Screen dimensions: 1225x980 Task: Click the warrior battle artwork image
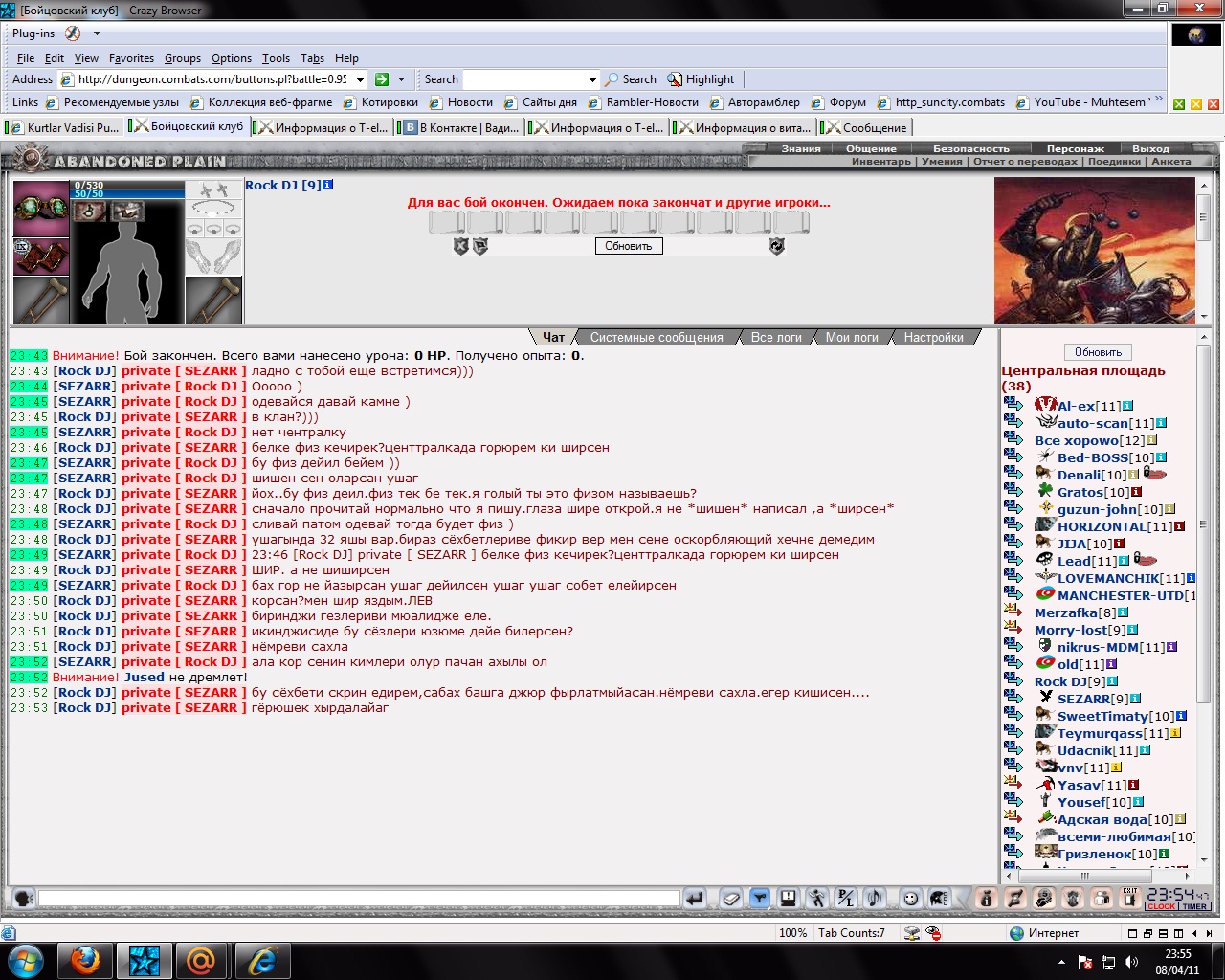1095,251
